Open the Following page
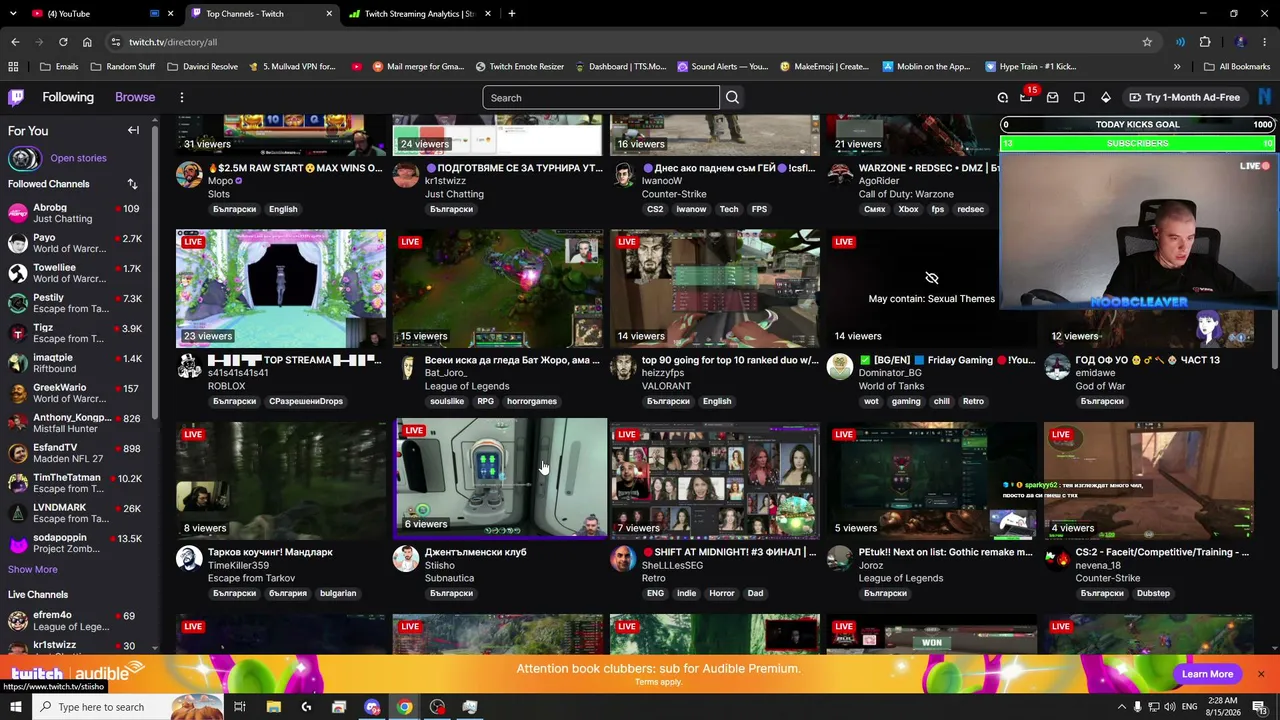 [x=68, y=97]
